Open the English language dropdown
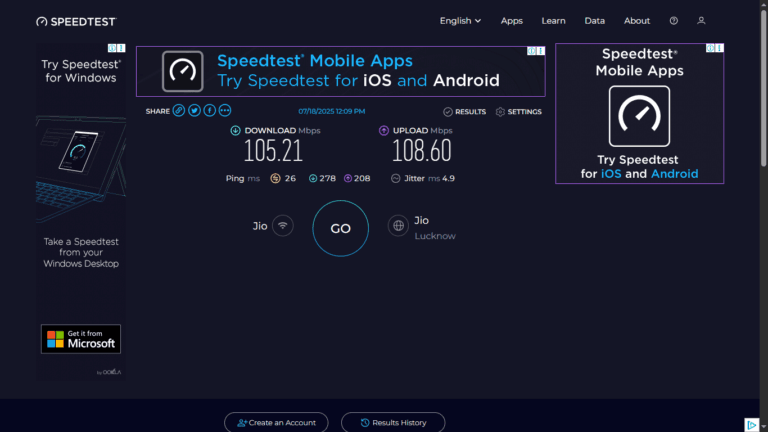This screenshot has width=768, height=432. point(460,21)
